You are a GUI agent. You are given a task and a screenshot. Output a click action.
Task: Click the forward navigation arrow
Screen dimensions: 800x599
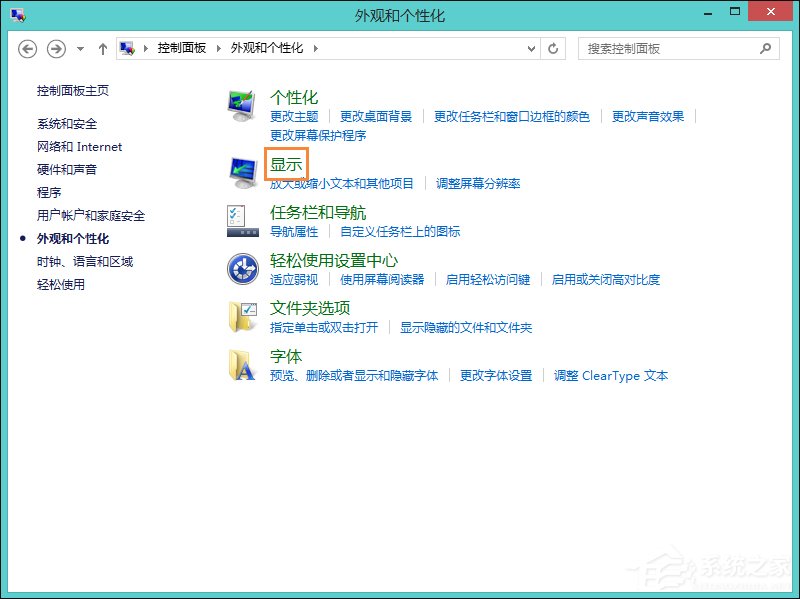56,49
